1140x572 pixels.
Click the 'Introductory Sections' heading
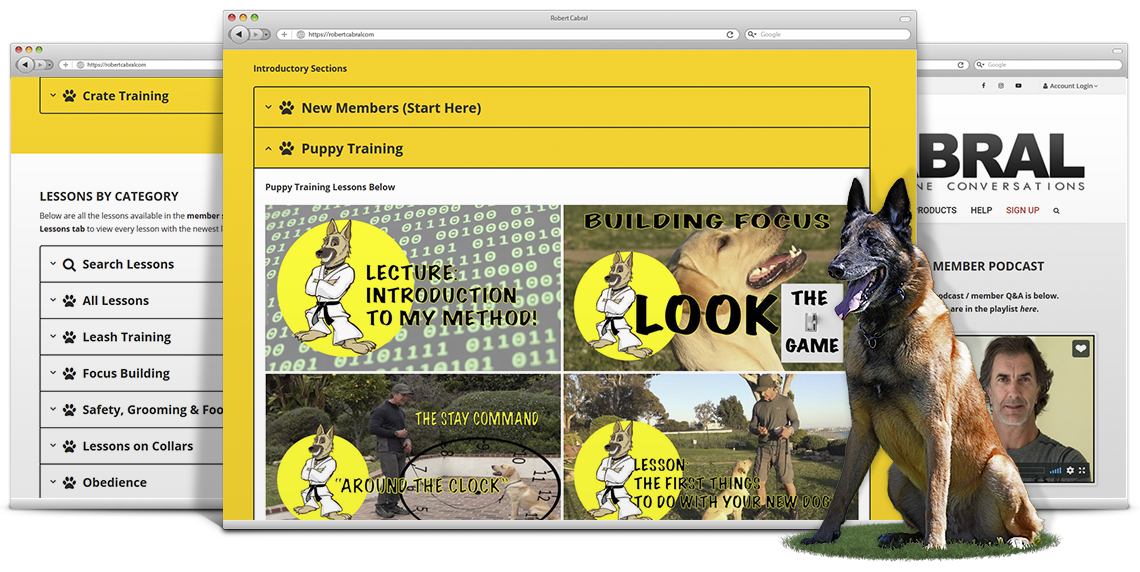click(300, 68)
